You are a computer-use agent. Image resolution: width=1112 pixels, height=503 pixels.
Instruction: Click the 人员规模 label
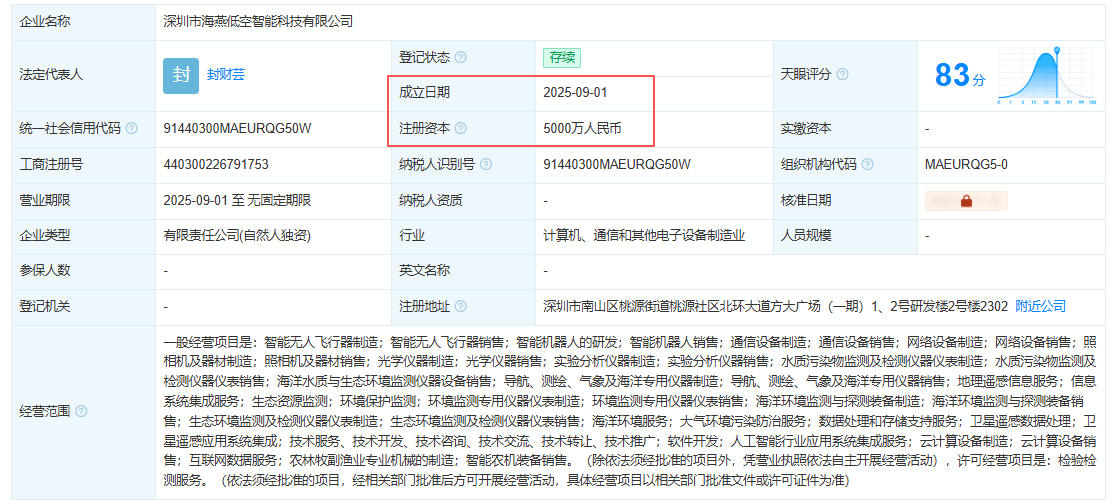click(x=806, y=236)
